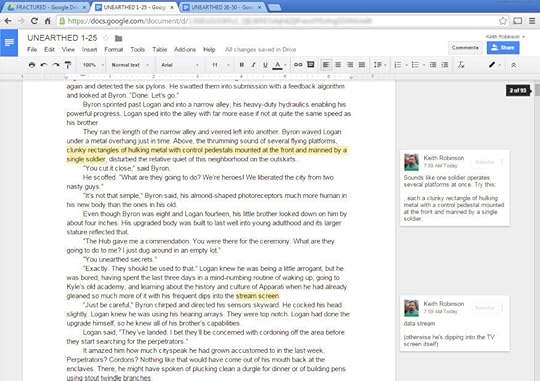Open options on the 'data stream' comment
This screenshot has width=540, height=381.
click(502, 308)
